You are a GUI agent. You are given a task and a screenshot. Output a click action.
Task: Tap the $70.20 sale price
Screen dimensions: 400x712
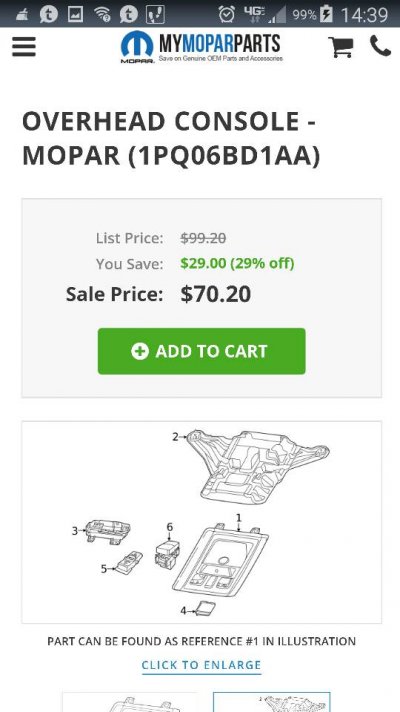point(216,294)
